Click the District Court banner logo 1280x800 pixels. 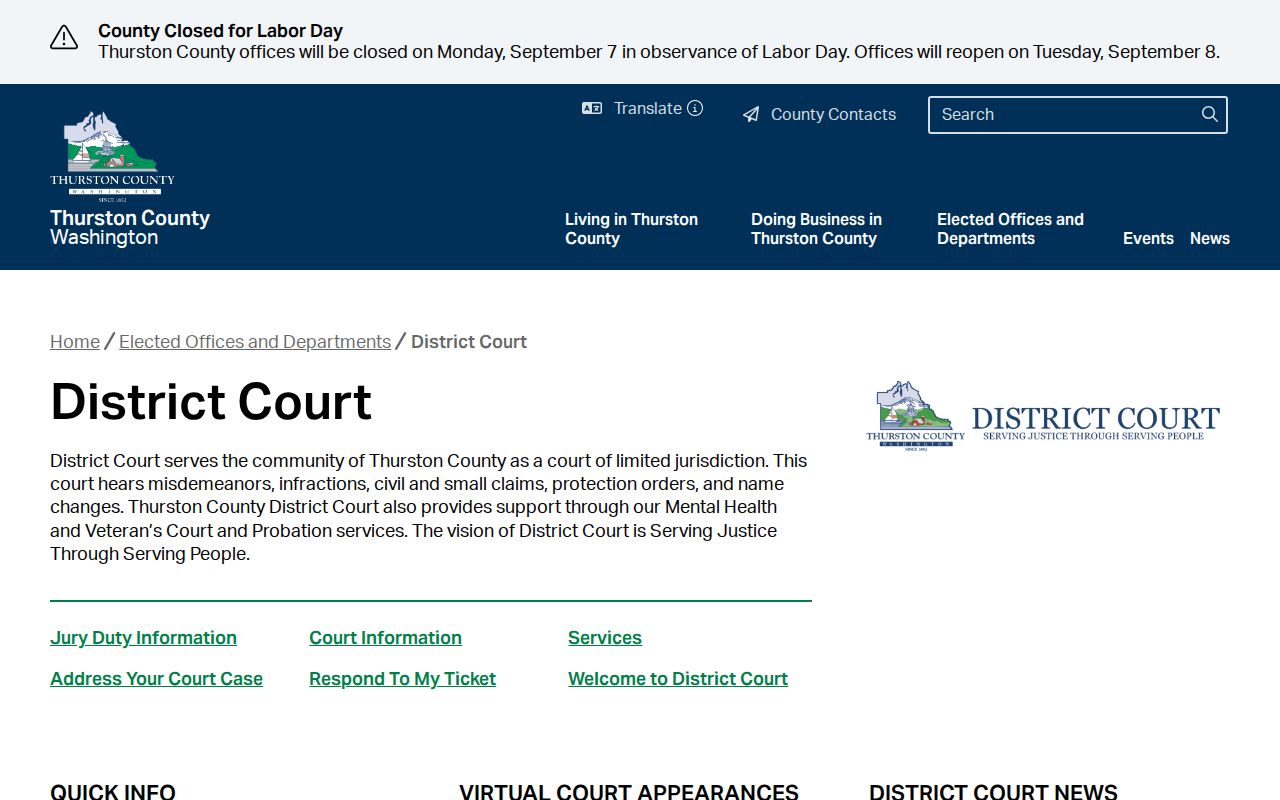click(x=1043, y=417)
